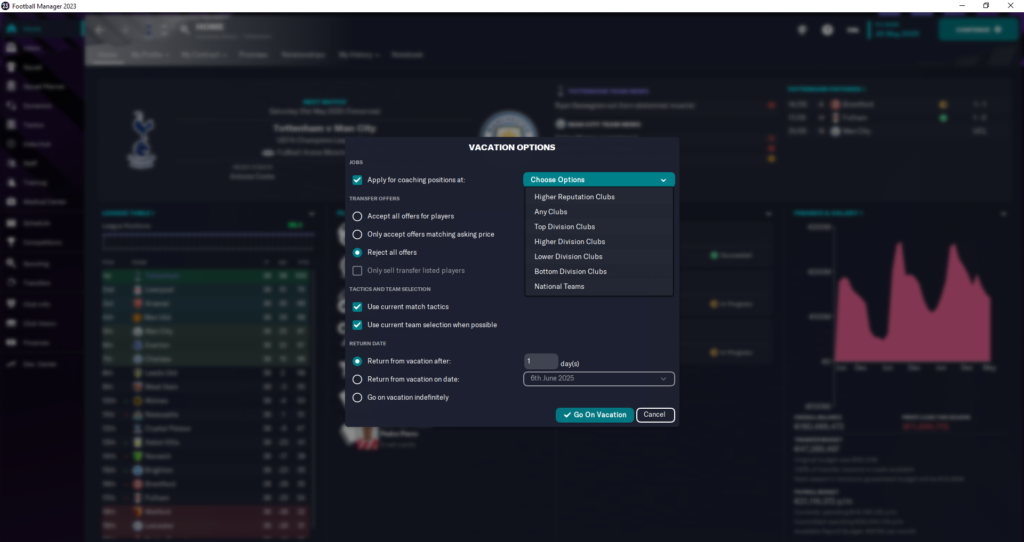Select Return from vacation after option
The width and height of the screenshot is (1024, 542).
pyautogui.click(x=357, y=361)
